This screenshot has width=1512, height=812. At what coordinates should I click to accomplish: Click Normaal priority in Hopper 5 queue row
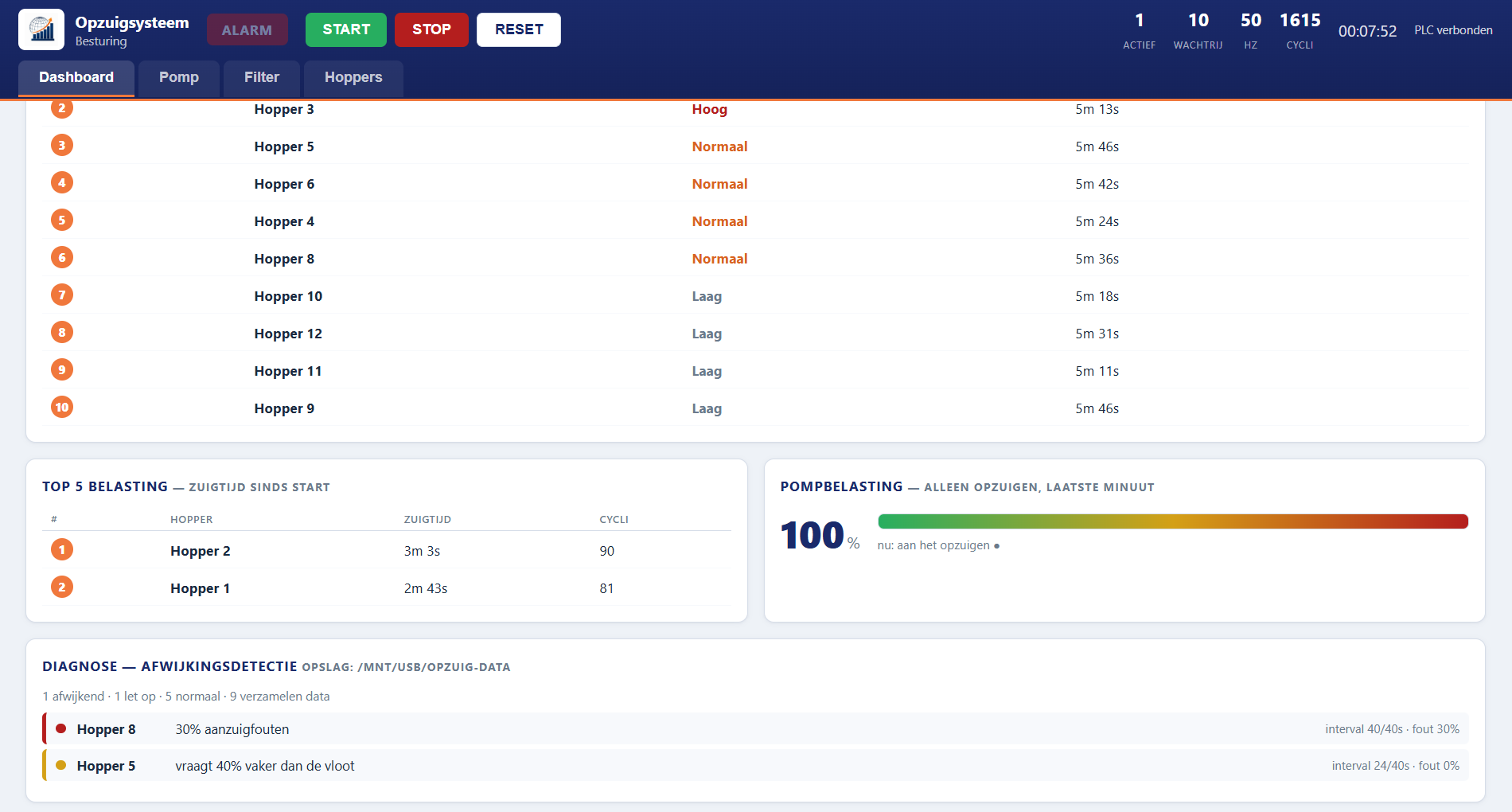click(719, 146)
